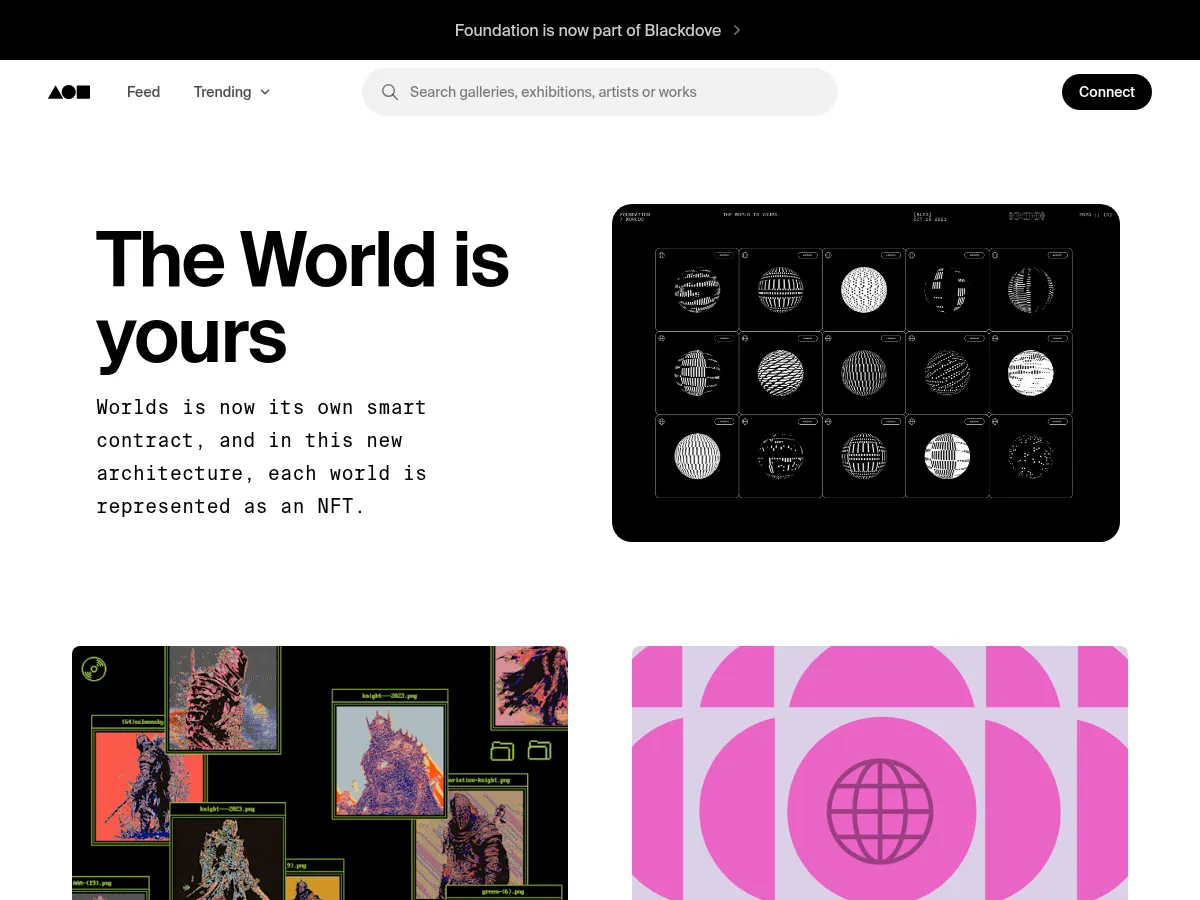This screenshot has width=1200, height=900.
Task: Click the row of sphere glyphs at hero top right
Action: [x=1026, y=215]
